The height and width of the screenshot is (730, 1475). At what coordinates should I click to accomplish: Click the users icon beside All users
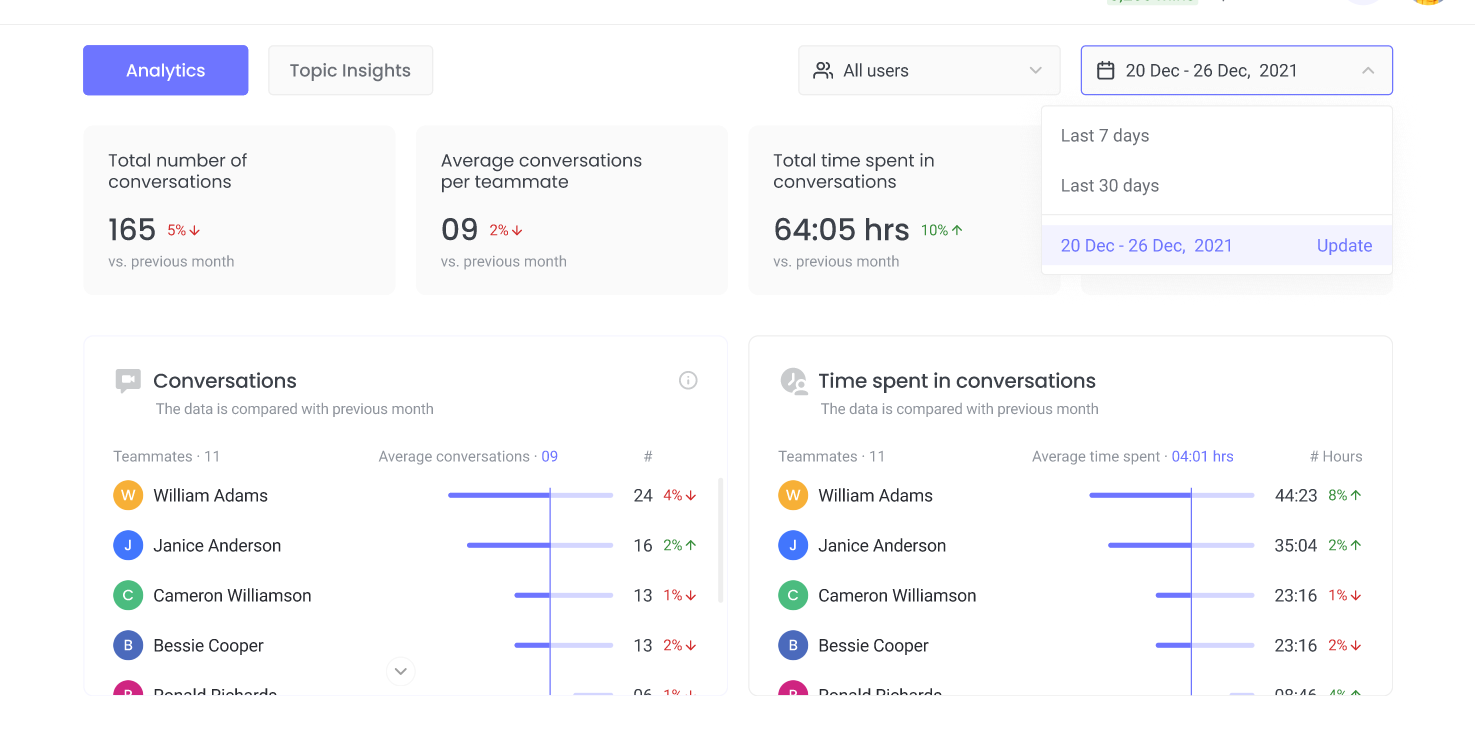[823, 70]
